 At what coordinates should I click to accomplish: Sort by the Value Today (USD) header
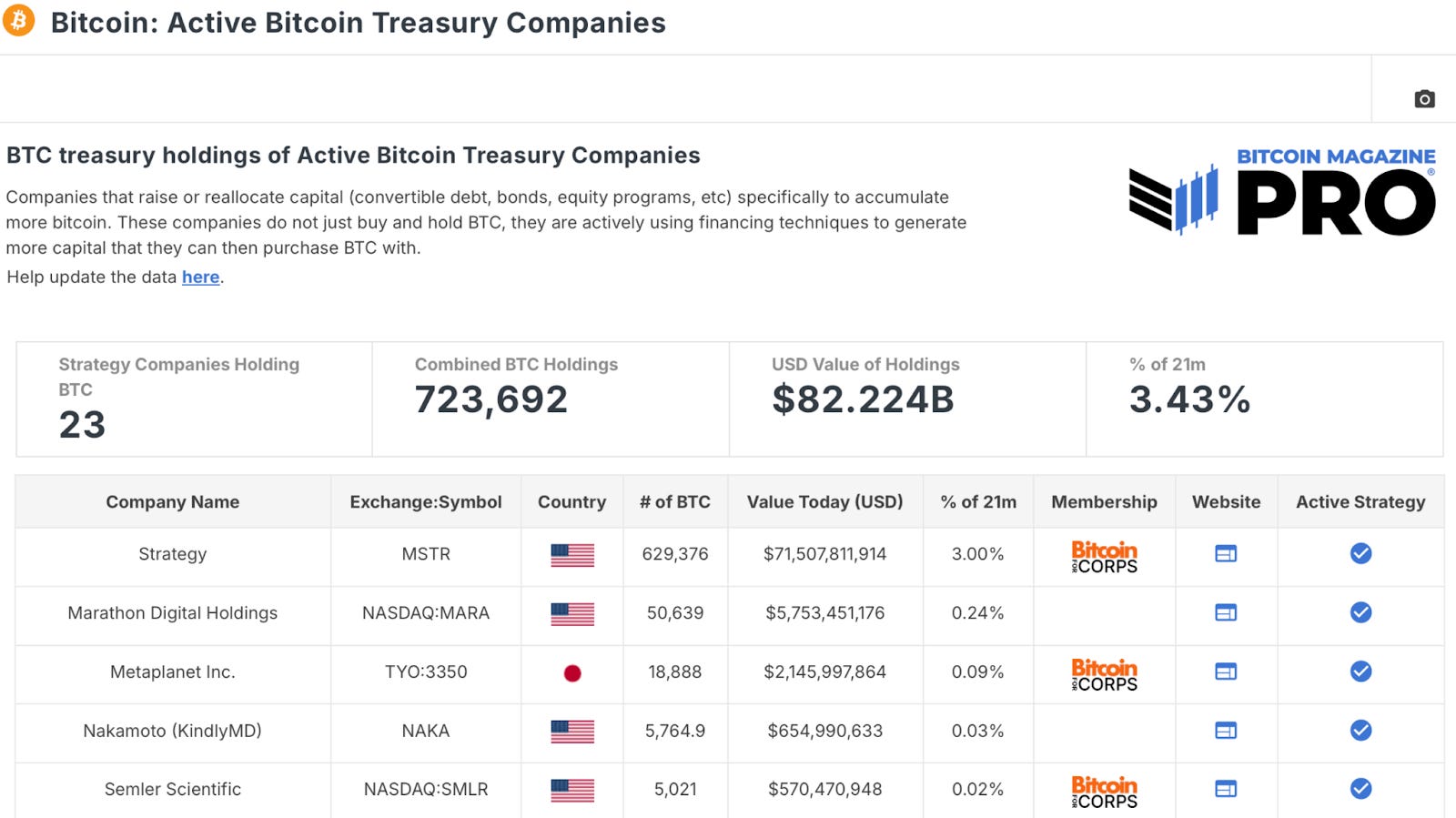tap(824, 501)
